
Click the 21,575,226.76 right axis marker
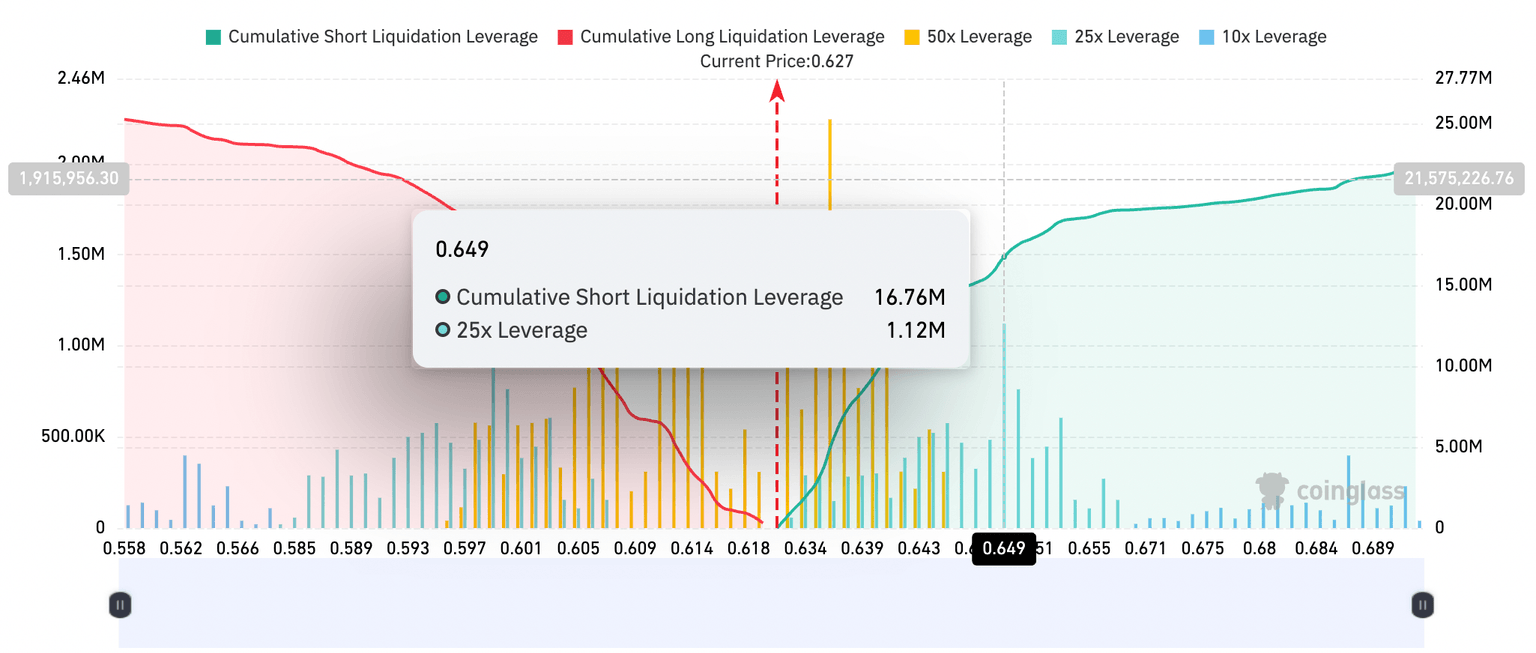click(1459, 179)
